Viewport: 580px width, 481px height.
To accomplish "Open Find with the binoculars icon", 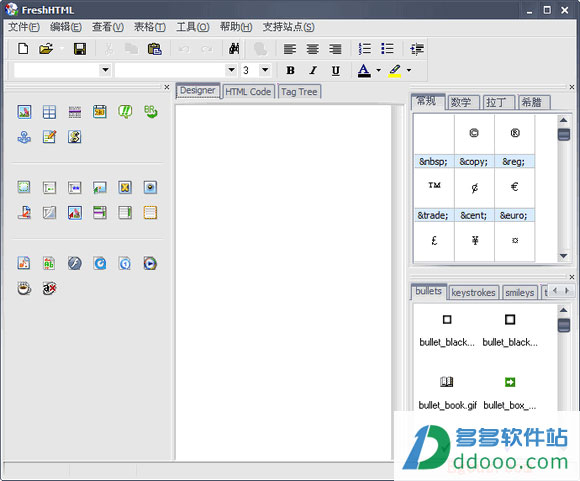I will pos(234,48).
